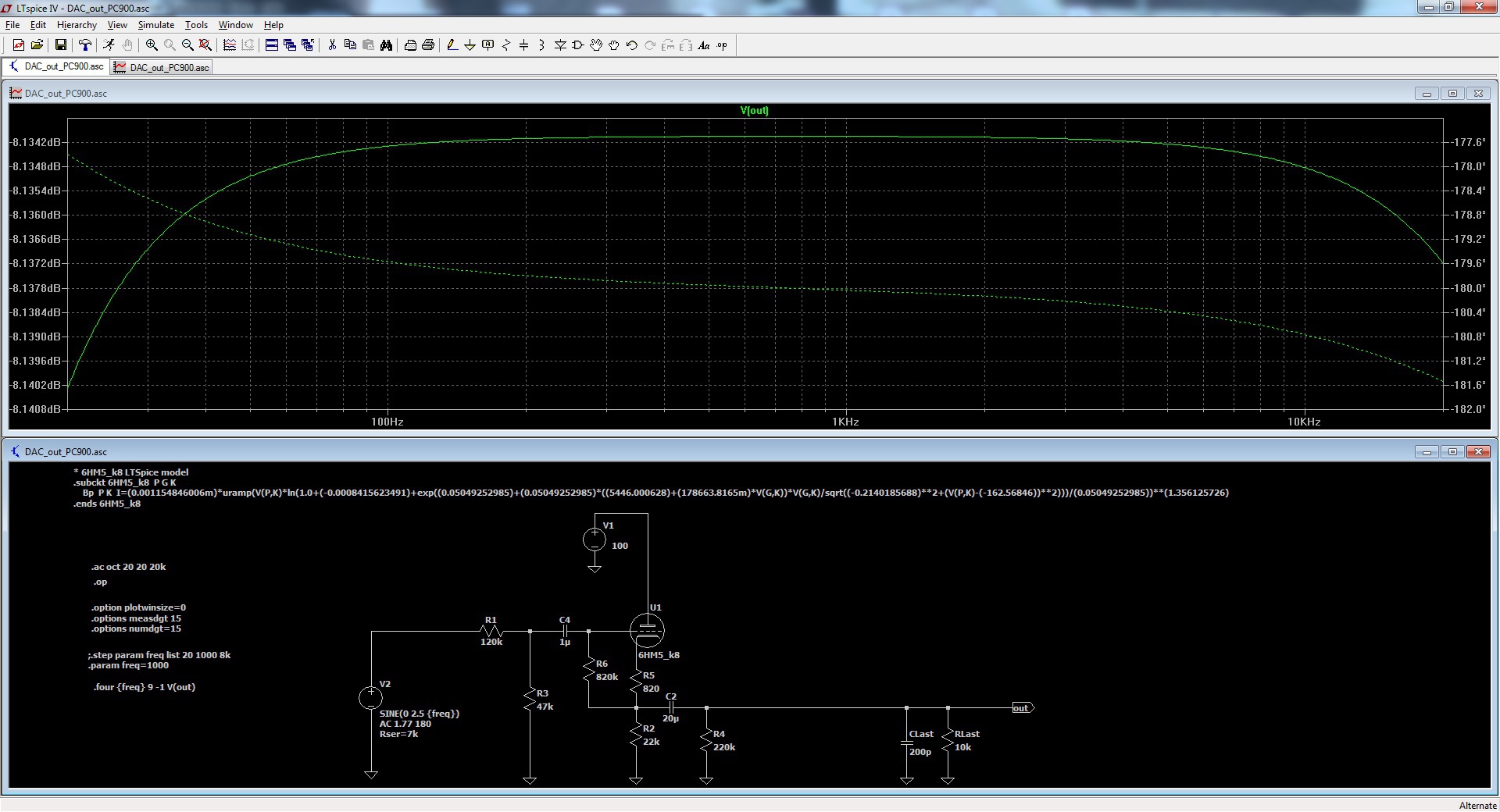
Task: Switch to the second DAC_out_PC900.asc waveform tab
Action: 162,68
